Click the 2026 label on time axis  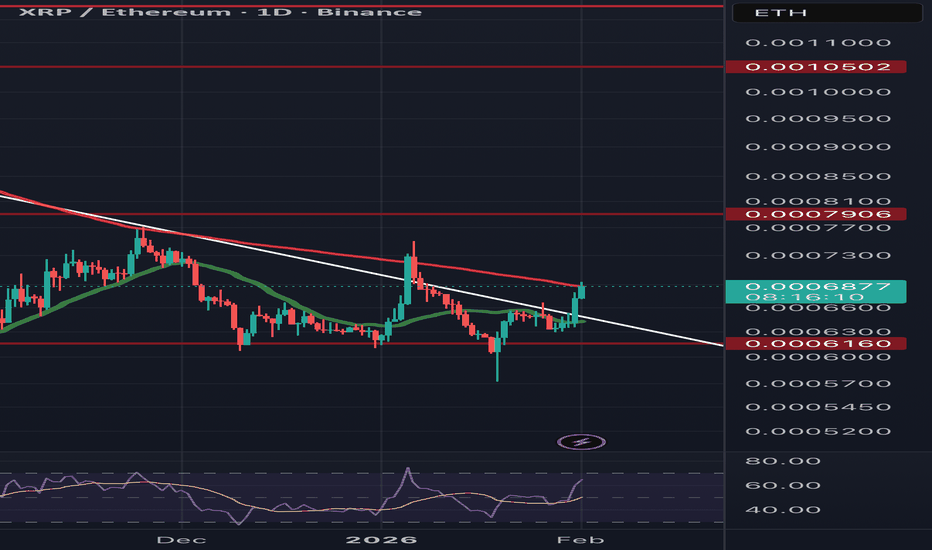point(382,540)
